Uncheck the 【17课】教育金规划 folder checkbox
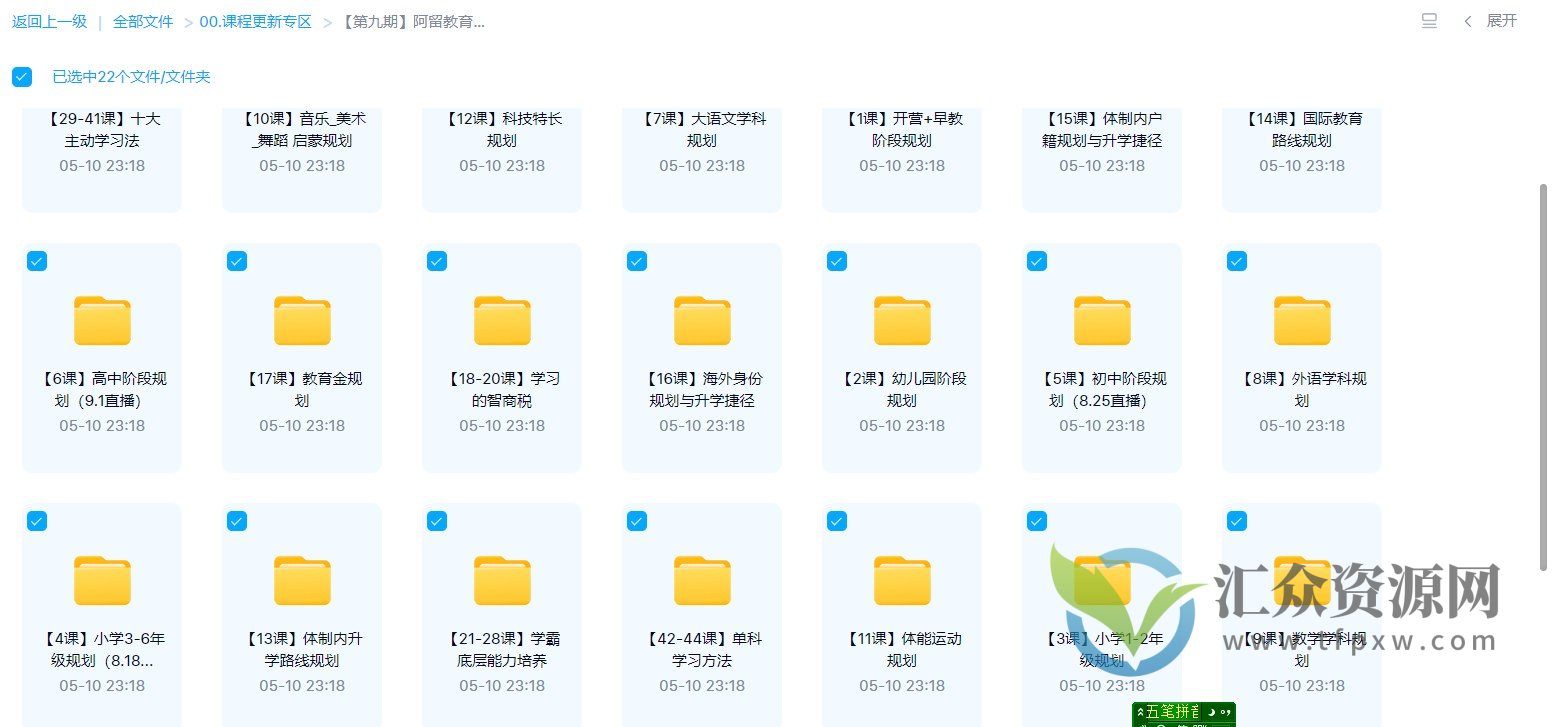This screenshot has width=1552, height=727. click(x=237, y=261)
